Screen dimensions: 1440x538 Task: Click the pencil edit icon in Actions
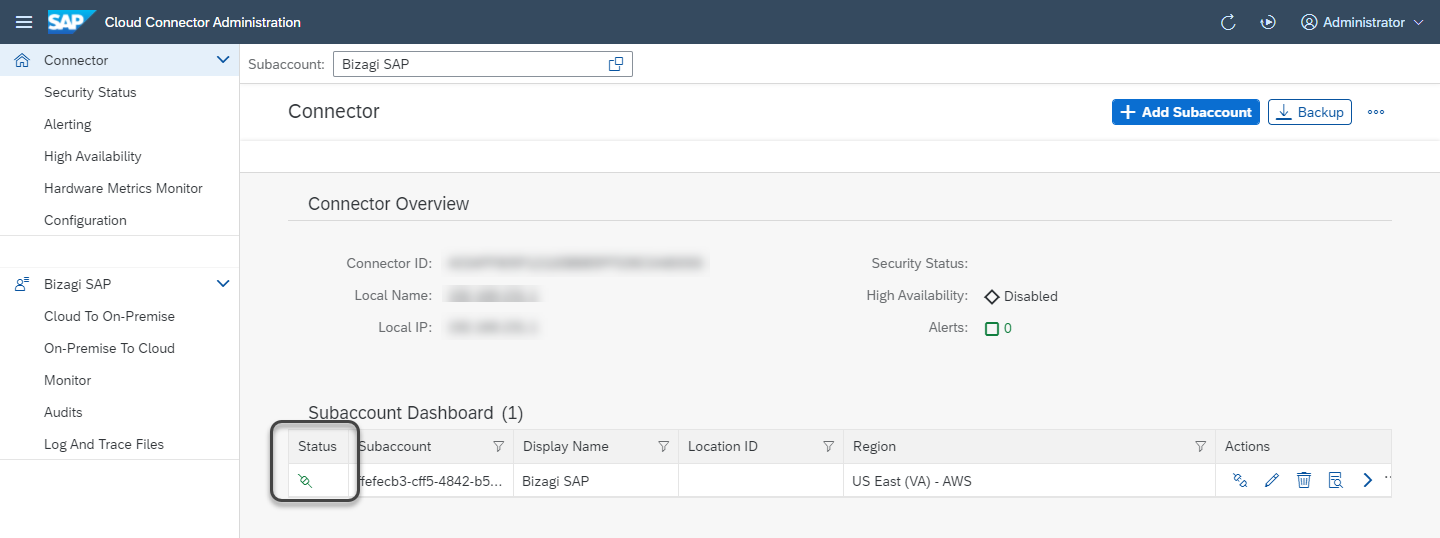(1272, 481)
